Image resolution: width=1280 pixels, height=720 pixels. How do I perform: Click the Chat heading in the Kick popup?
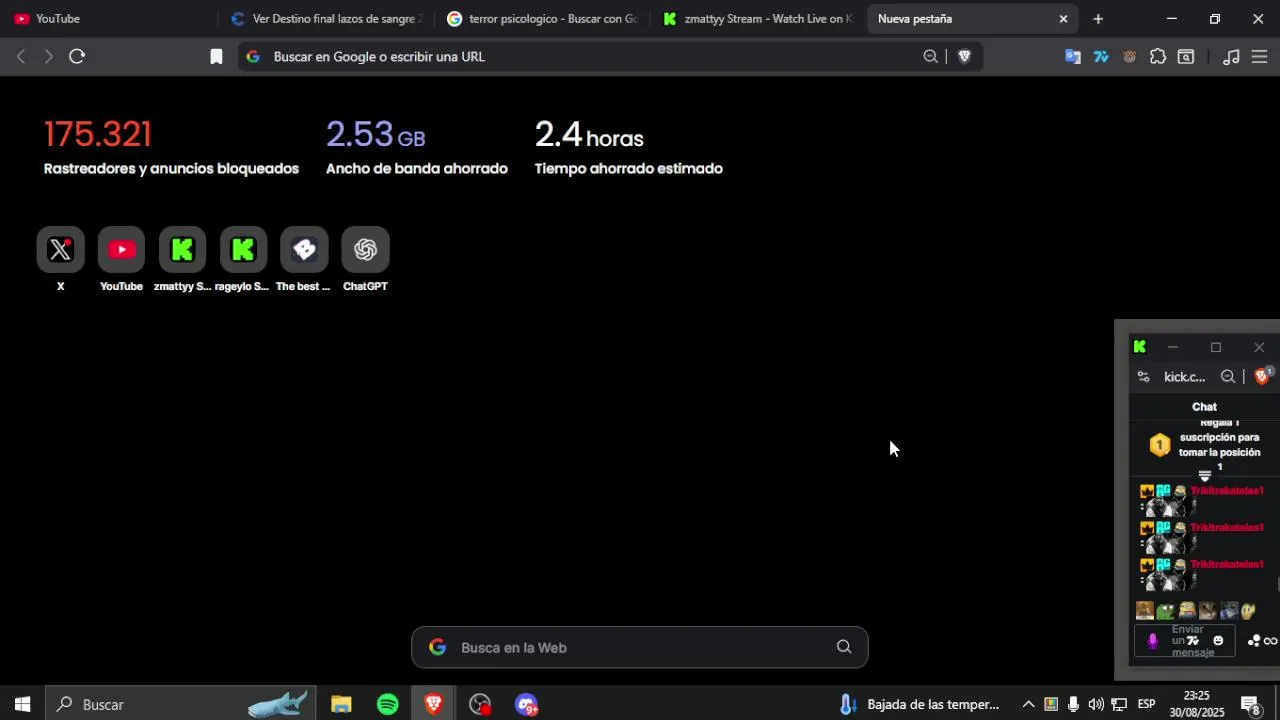point(1204,407)
